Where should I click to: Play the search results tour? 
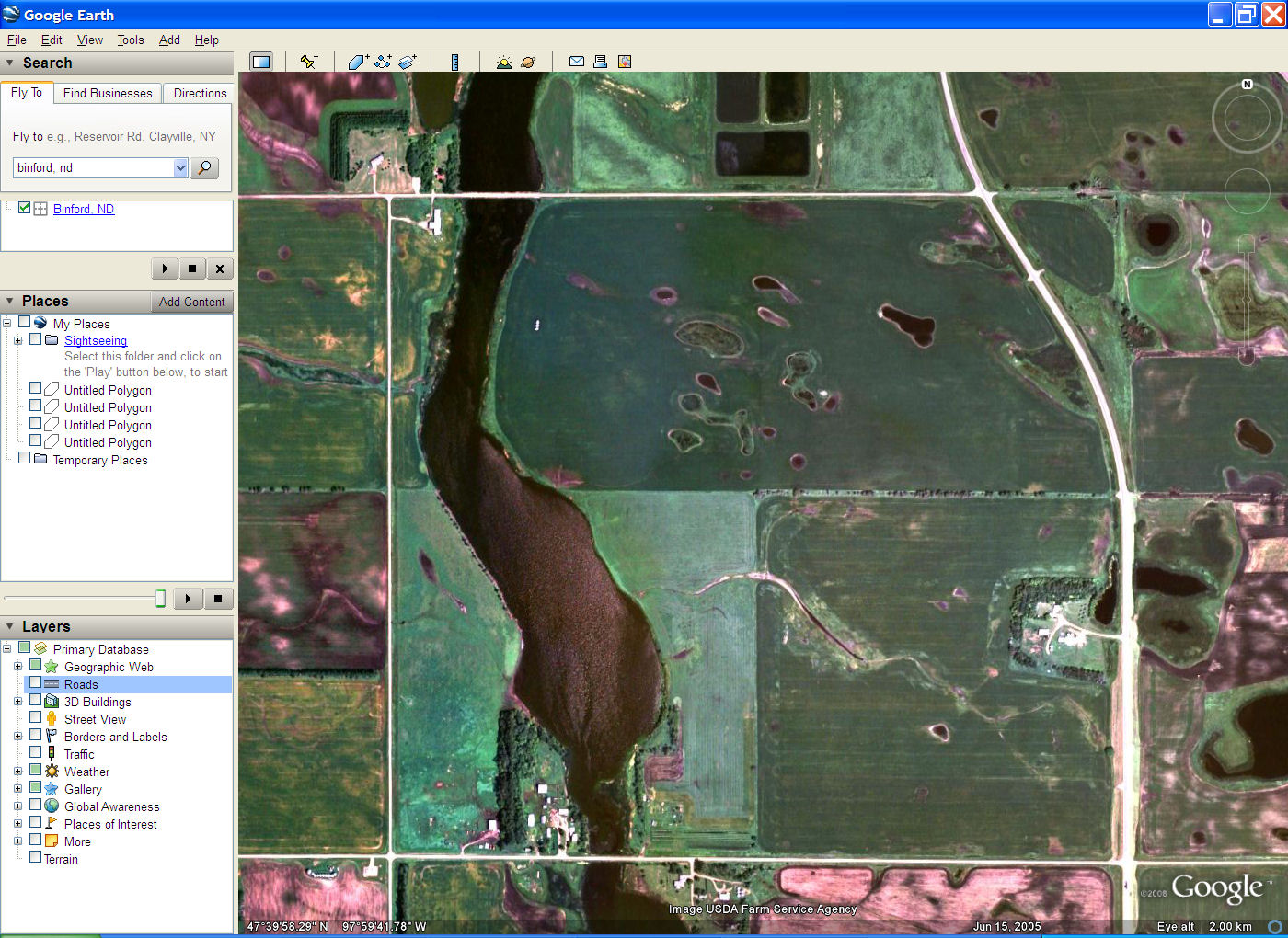(164, 269)
